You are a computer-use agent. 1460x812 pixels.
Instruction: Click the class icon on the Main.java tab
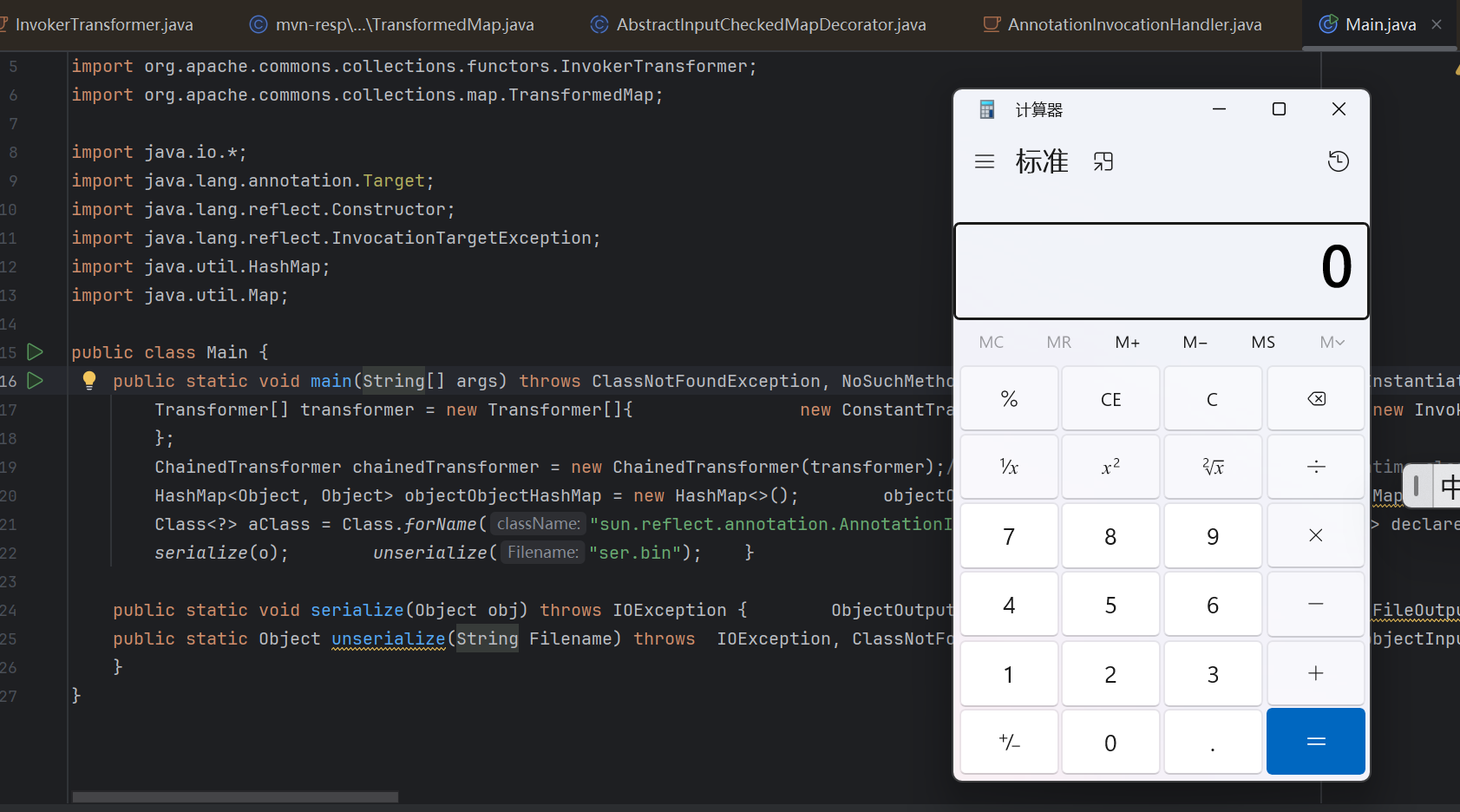click(x=1328, y=24)
